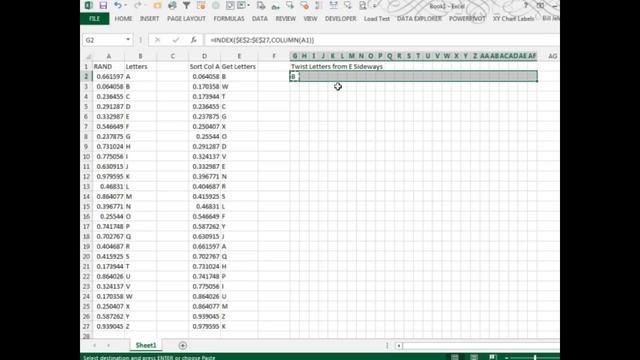Open the Name Box dropdown arrow
Screen dimensions: 640x360
click(x=128, y=40)
